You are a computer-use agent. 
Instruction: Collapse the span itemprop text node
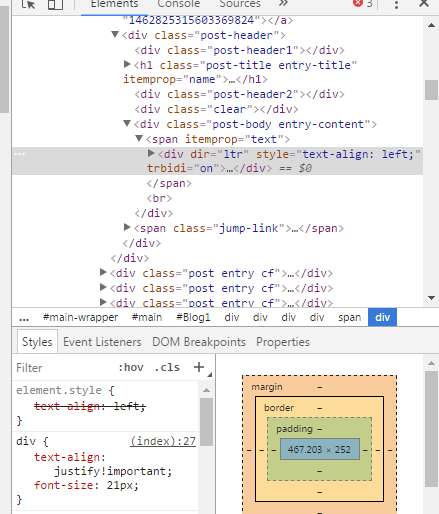click(x=139, y=138)
